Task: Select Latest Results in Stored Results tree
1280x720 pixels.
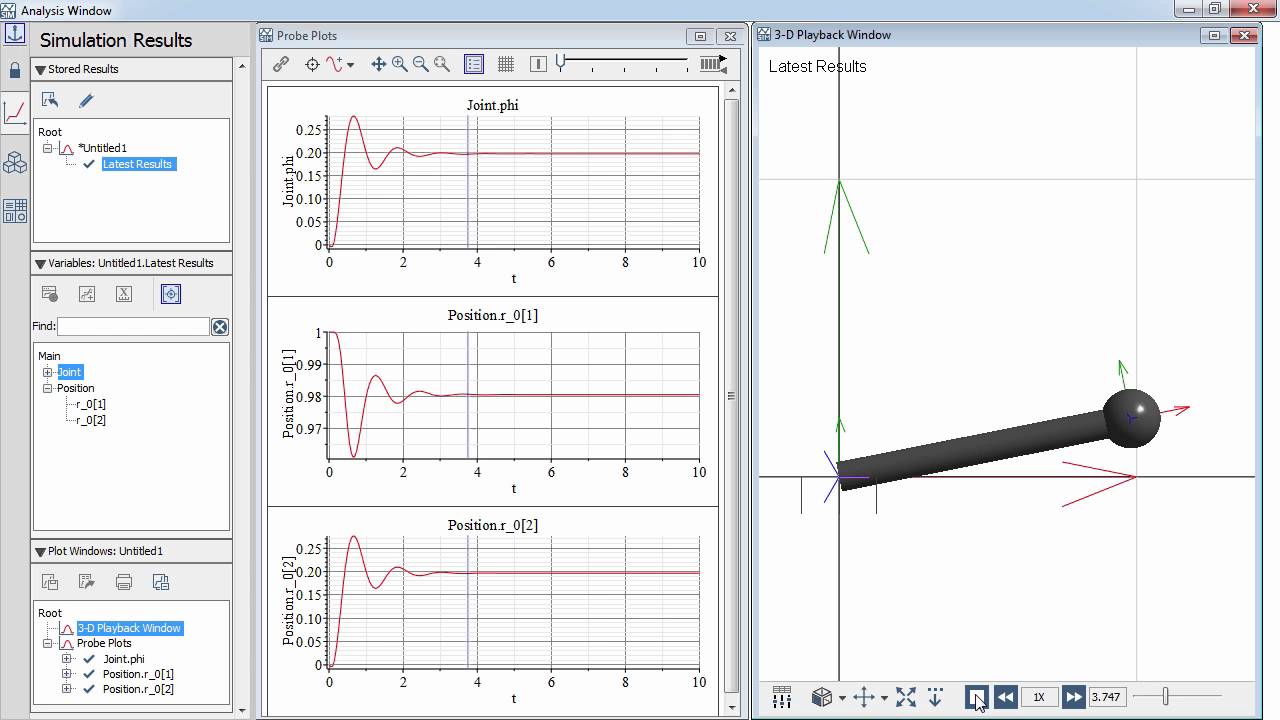Action: (x=138, y=164)
